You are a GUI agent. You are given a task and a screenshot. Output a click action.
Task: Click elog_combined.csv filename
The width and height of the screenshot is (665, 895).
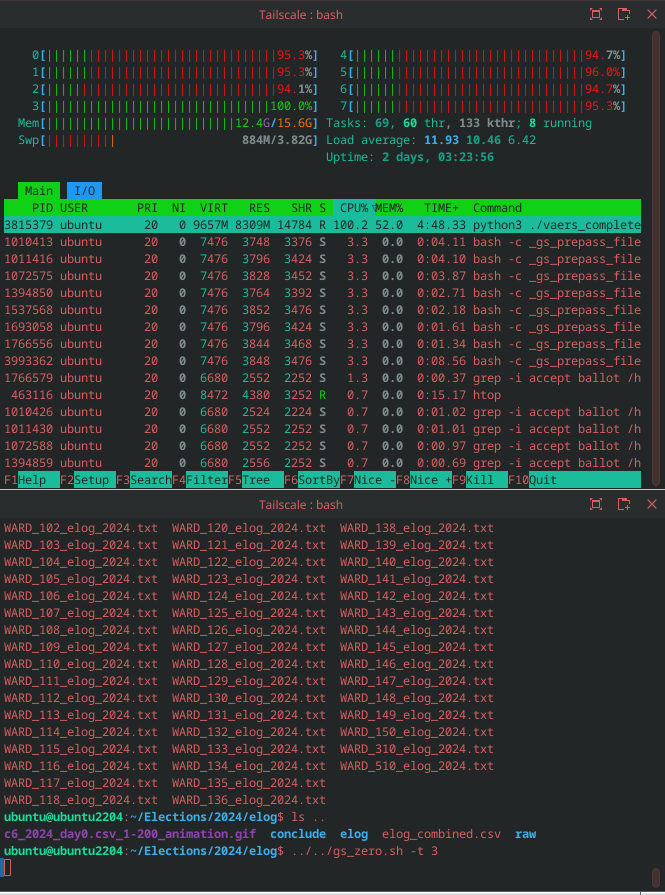[x=441, y=834]
